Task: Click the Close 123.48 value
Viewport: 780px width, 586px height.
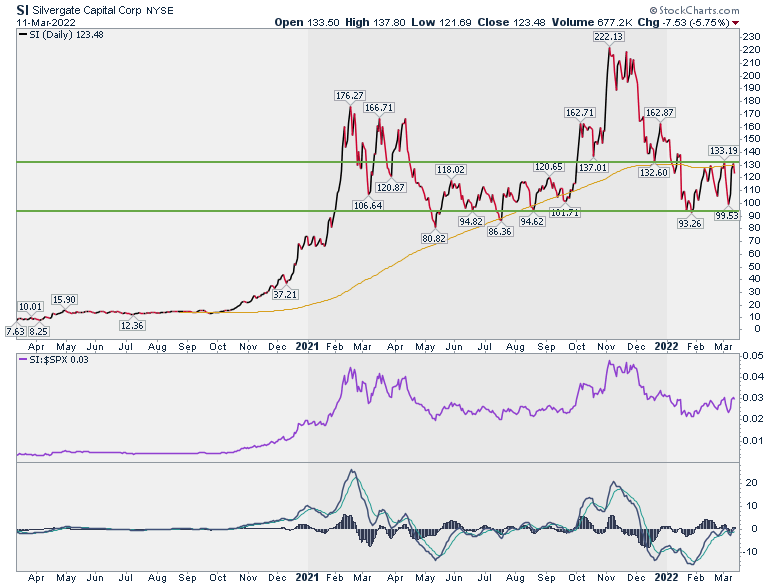Action: coord(511,22)
